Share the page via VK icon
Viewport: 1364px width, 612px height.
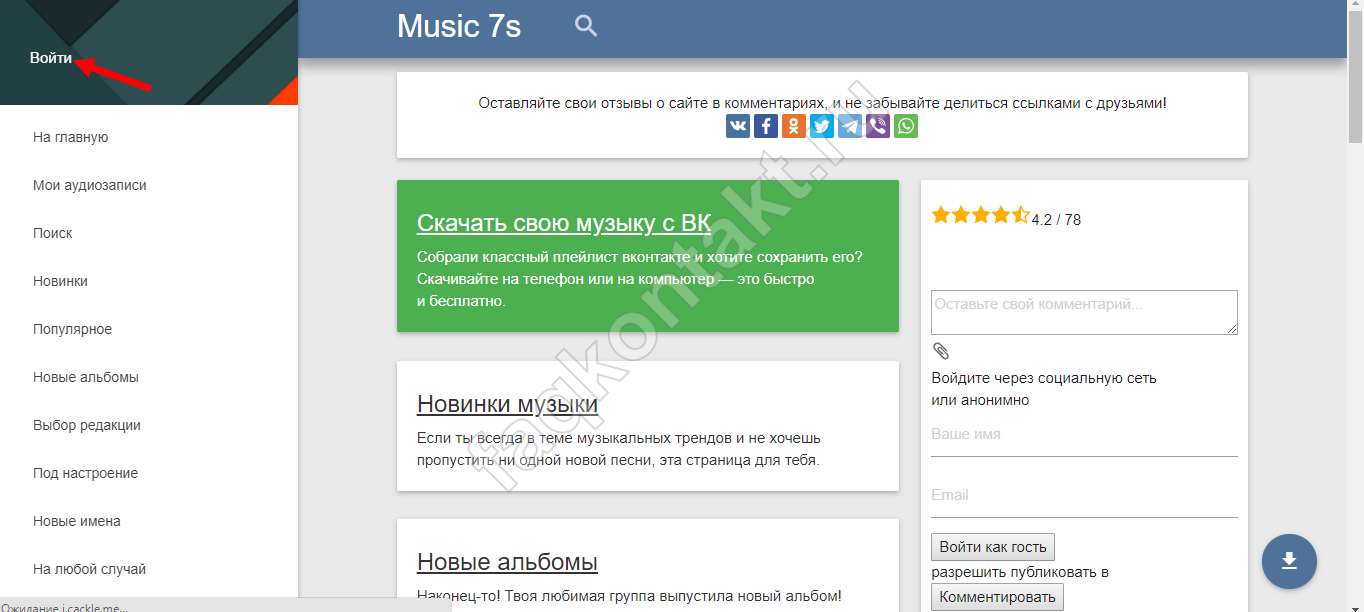(738, 126)
